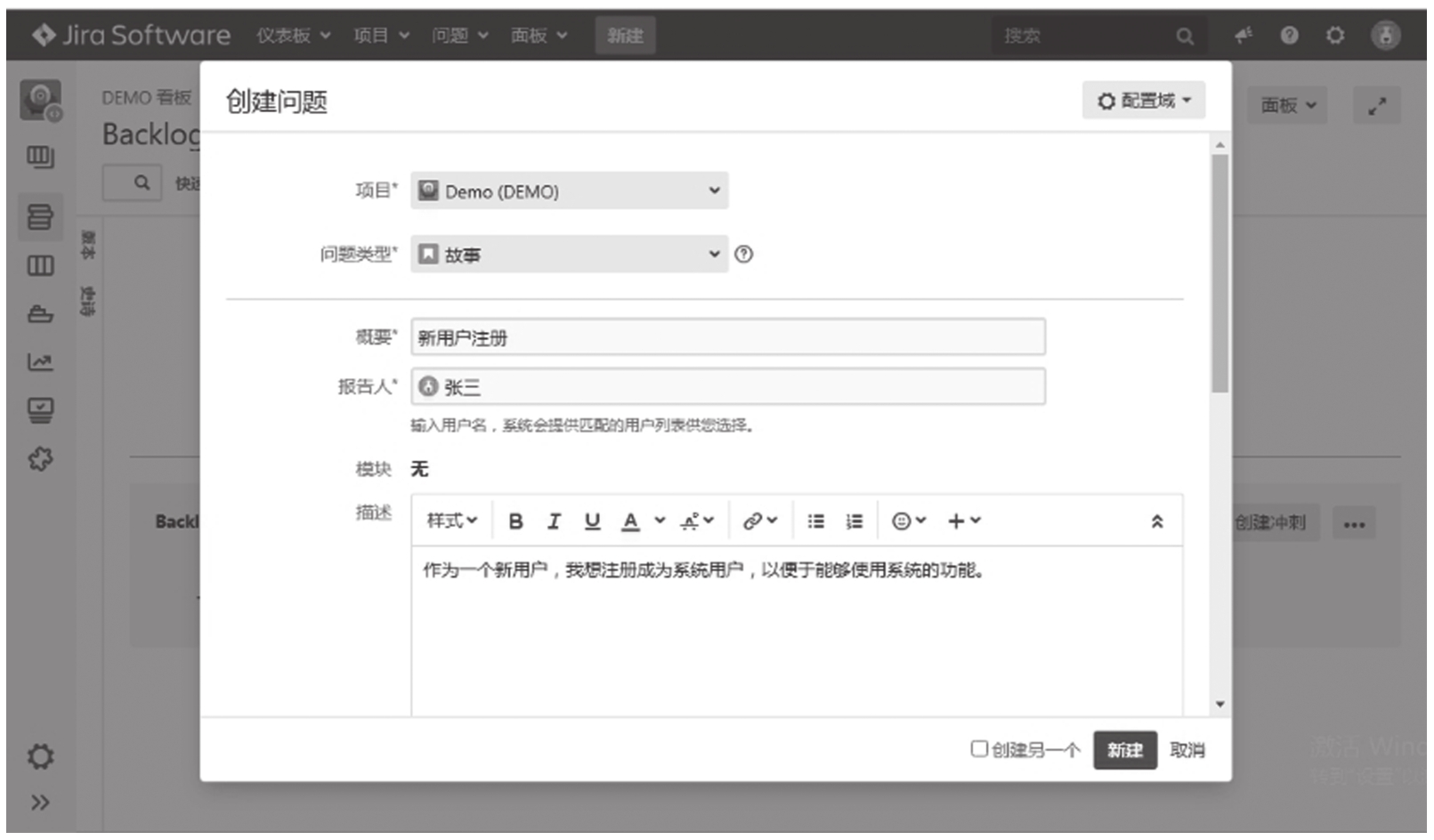Image resolution: width=1434 pixels, height=840 pixels.
Task: Open the issues monitor icon in sidebar
Action: 40,410
